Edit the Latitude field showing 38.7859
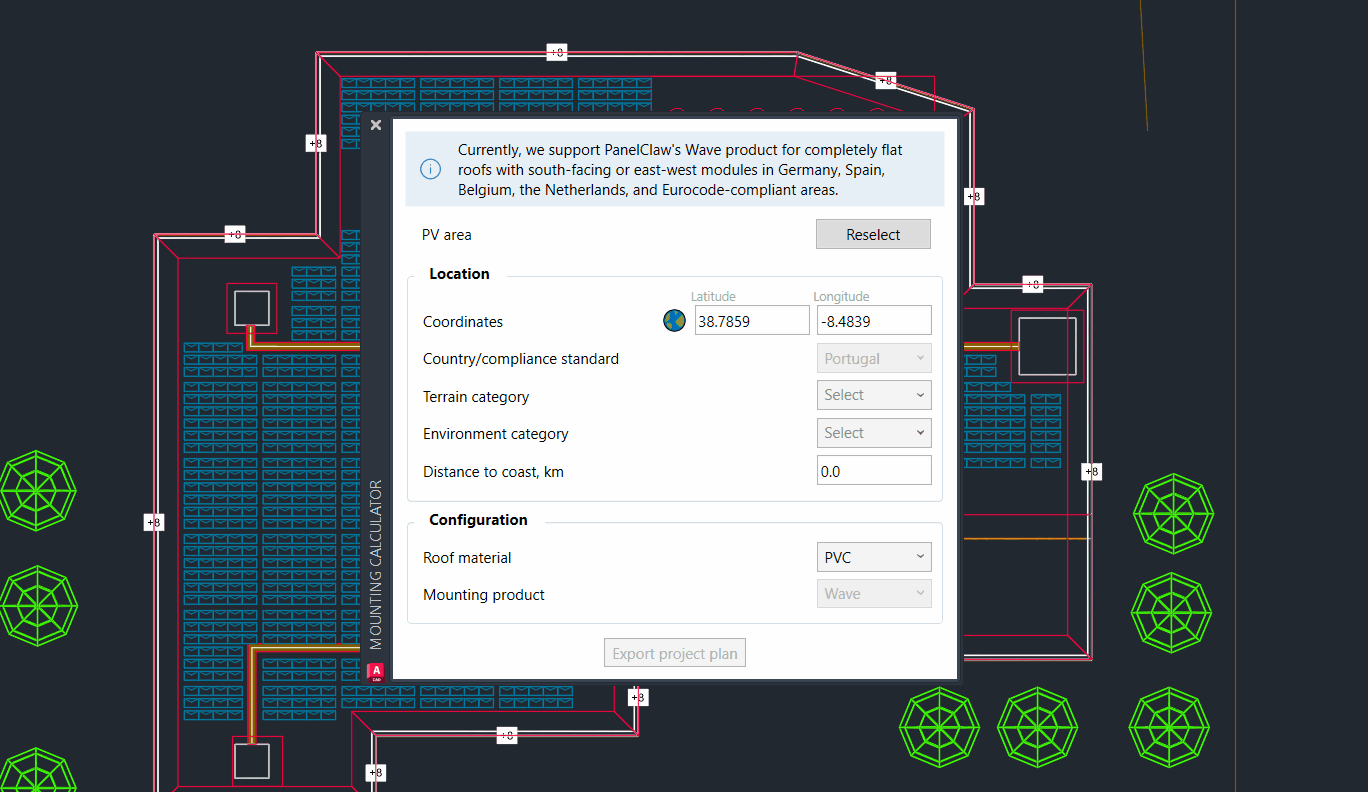This screenshot has height=792, width=1368. 752,321
